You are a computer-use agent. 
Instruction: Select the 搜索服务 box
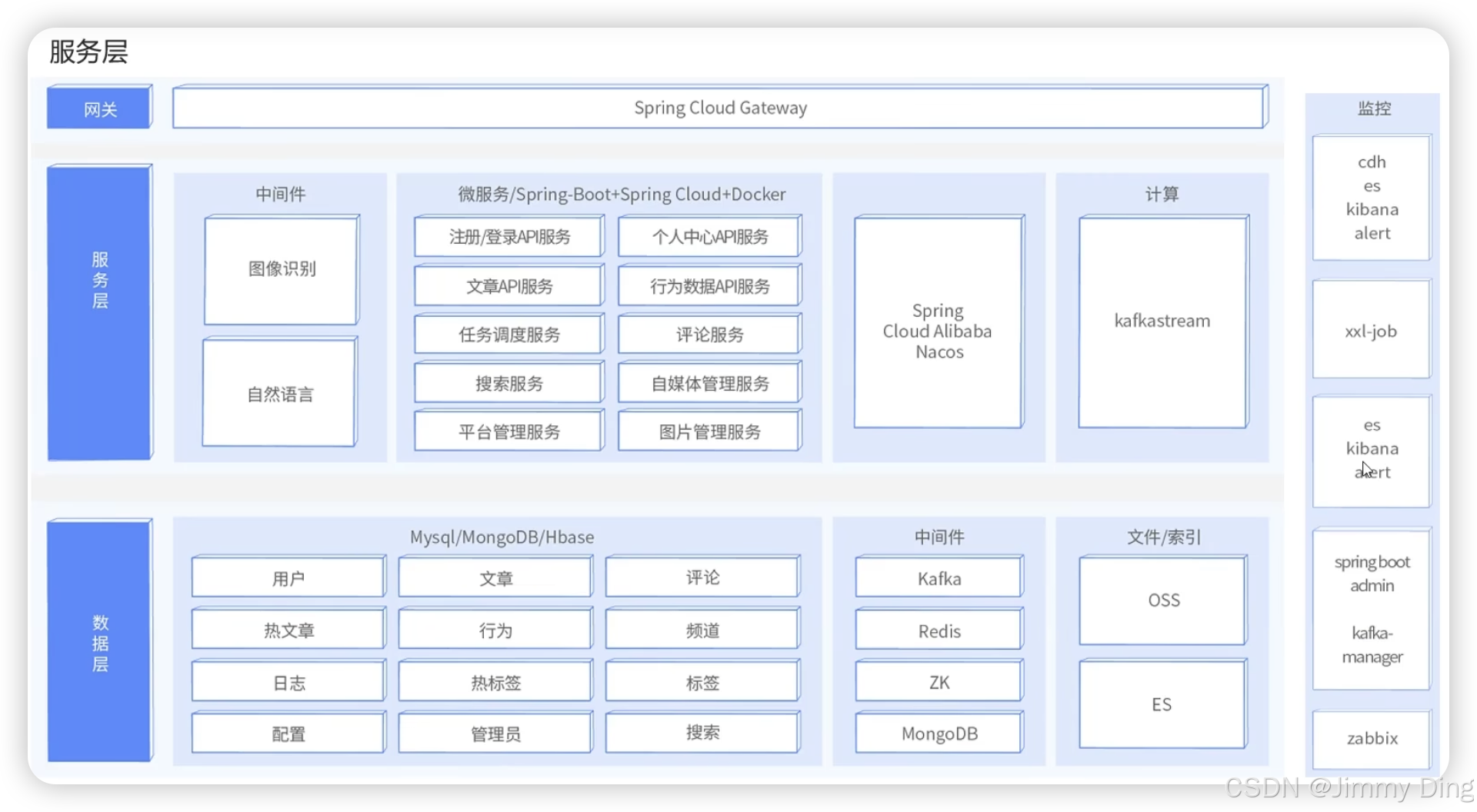click(508, 383)
